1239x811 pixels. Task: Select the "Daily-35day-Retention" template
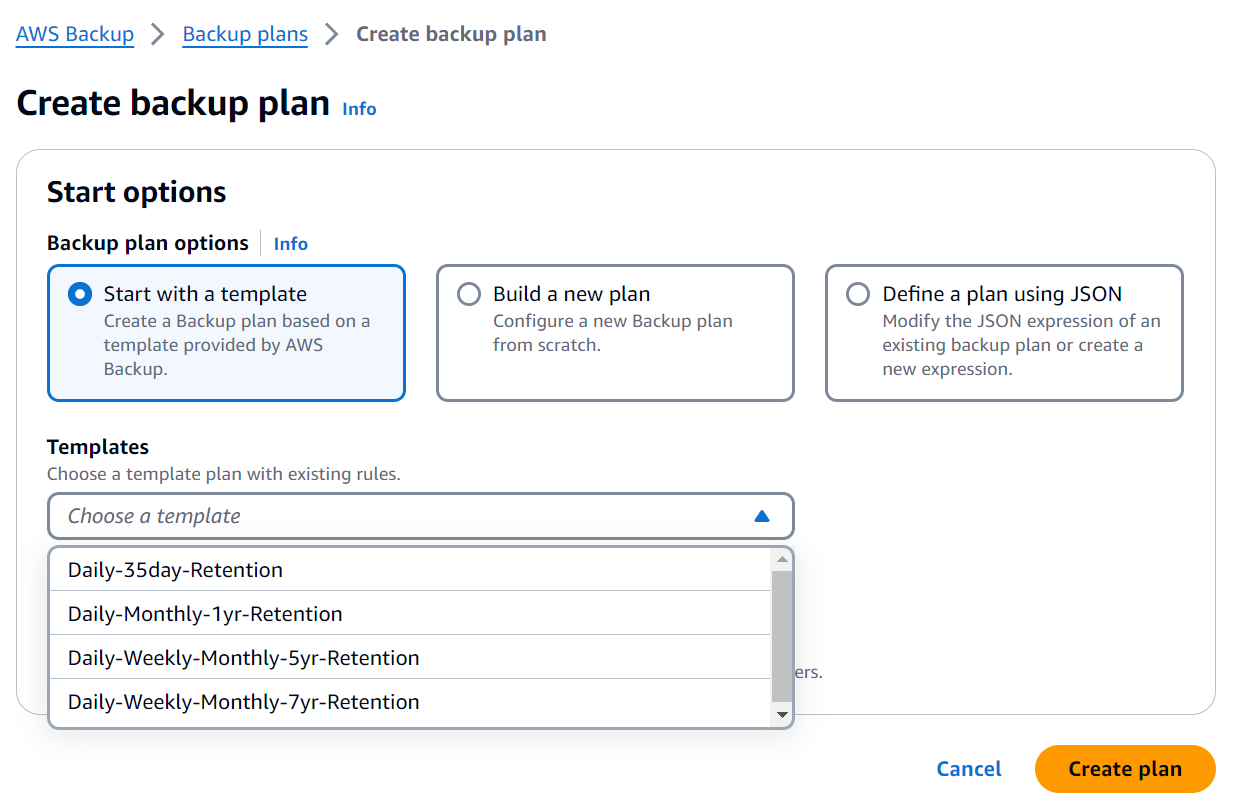[175, 569]
